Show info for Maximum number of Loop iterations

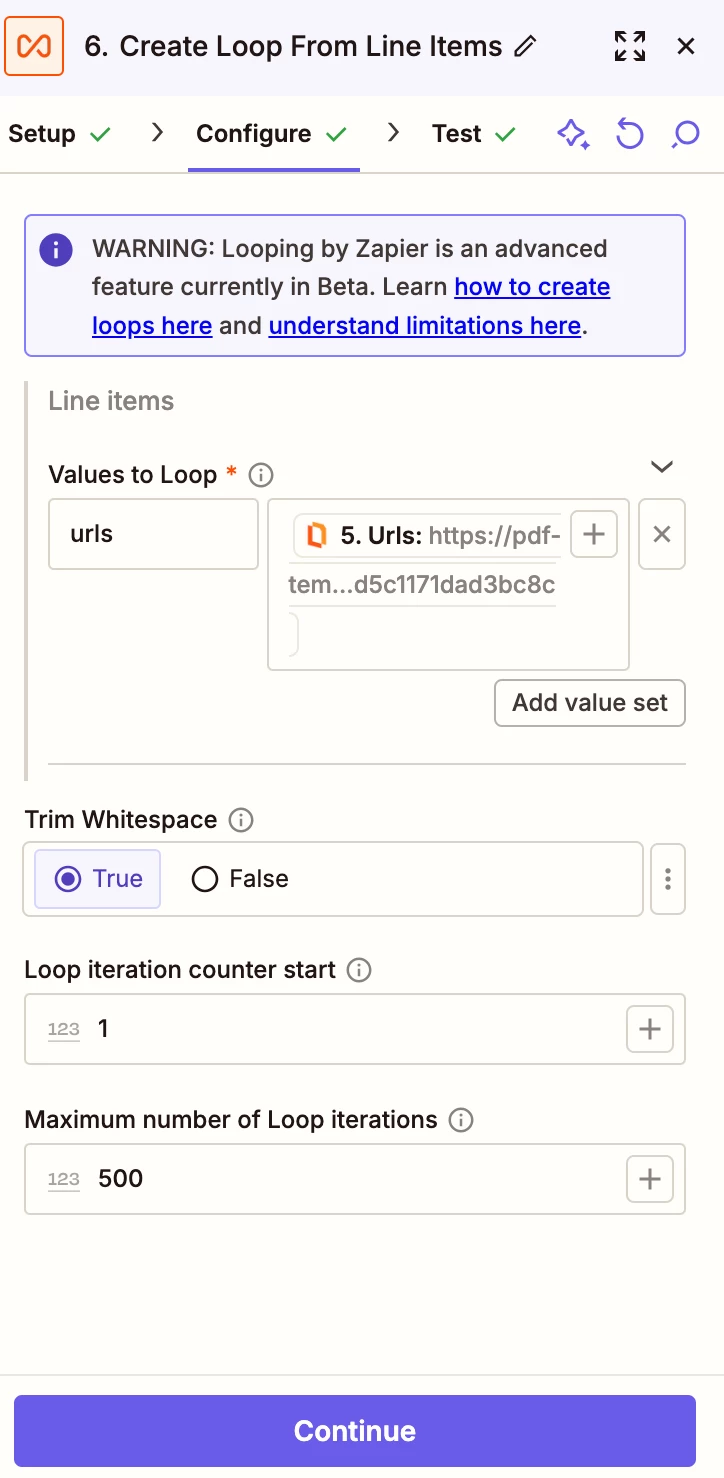[x=461, y=1121]
